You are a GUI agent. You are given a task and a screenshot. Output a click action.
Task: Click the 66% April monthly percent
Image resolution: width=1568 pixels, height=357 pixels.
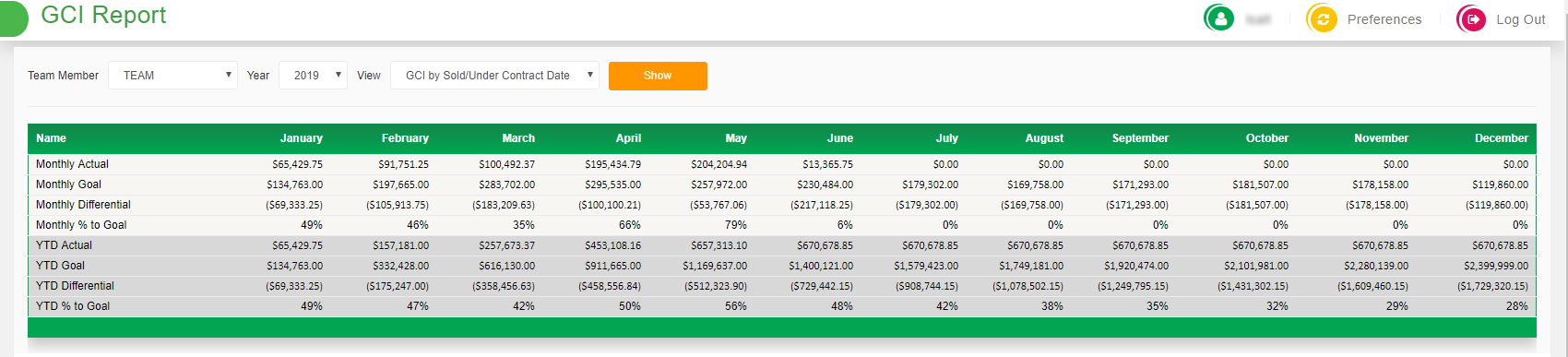point(630,225)
